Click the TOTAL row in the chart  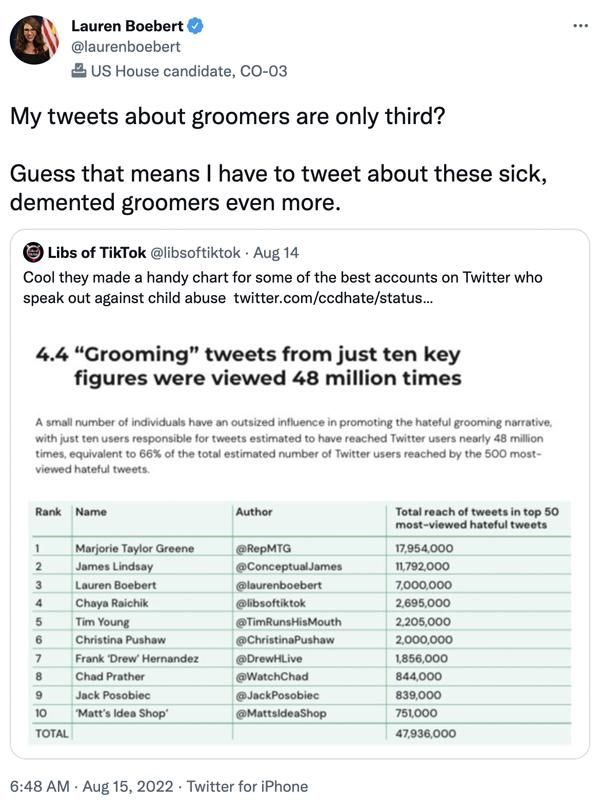click(300, 733)
